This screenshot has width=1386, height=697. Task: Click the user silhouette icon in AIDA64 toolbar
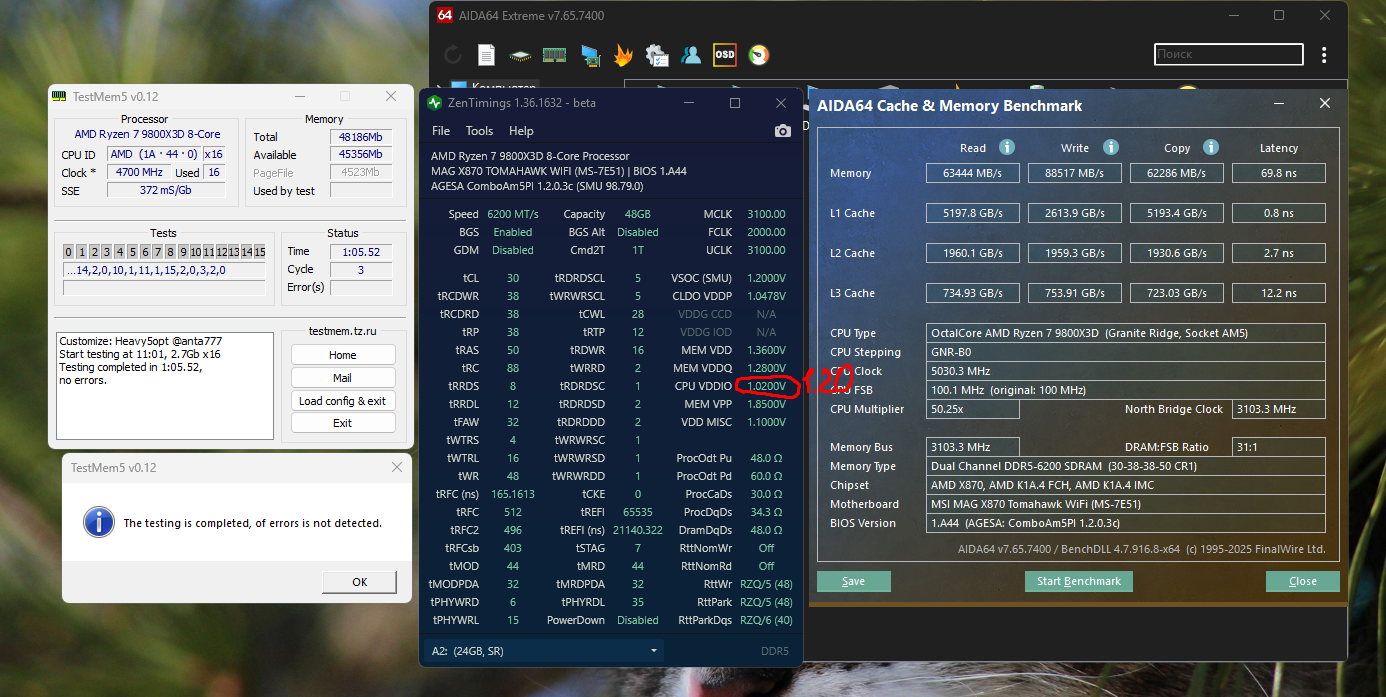[691, 55]
